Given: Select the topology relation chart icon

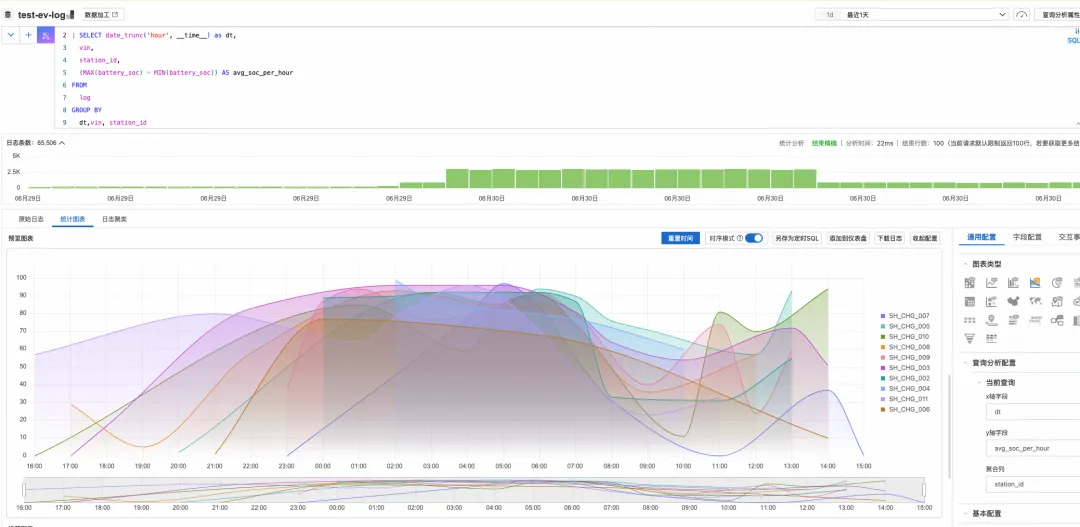Looking at the screenshot, I should click(x=1056, y=320).
